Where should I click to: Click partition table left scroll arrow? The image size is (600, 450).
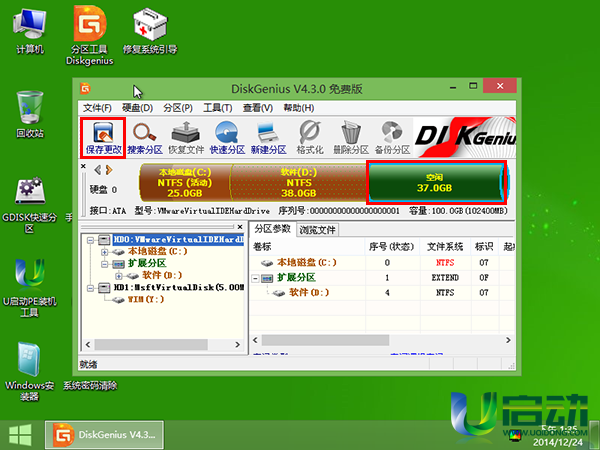(256, 340)
